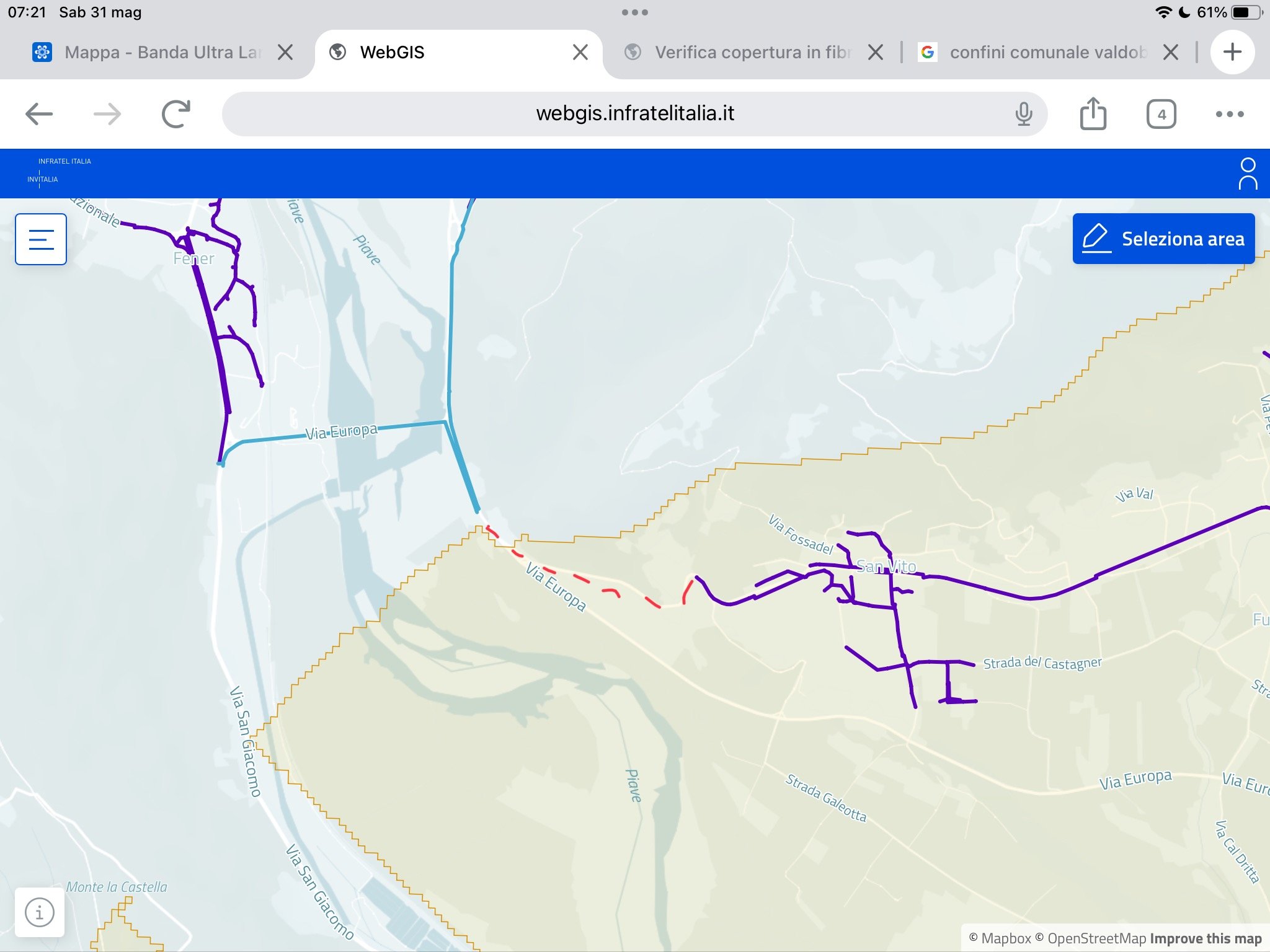The image size is (1270, 952).
Task: Click the Infratel Italia logo
Action: (x=59, y=170)
